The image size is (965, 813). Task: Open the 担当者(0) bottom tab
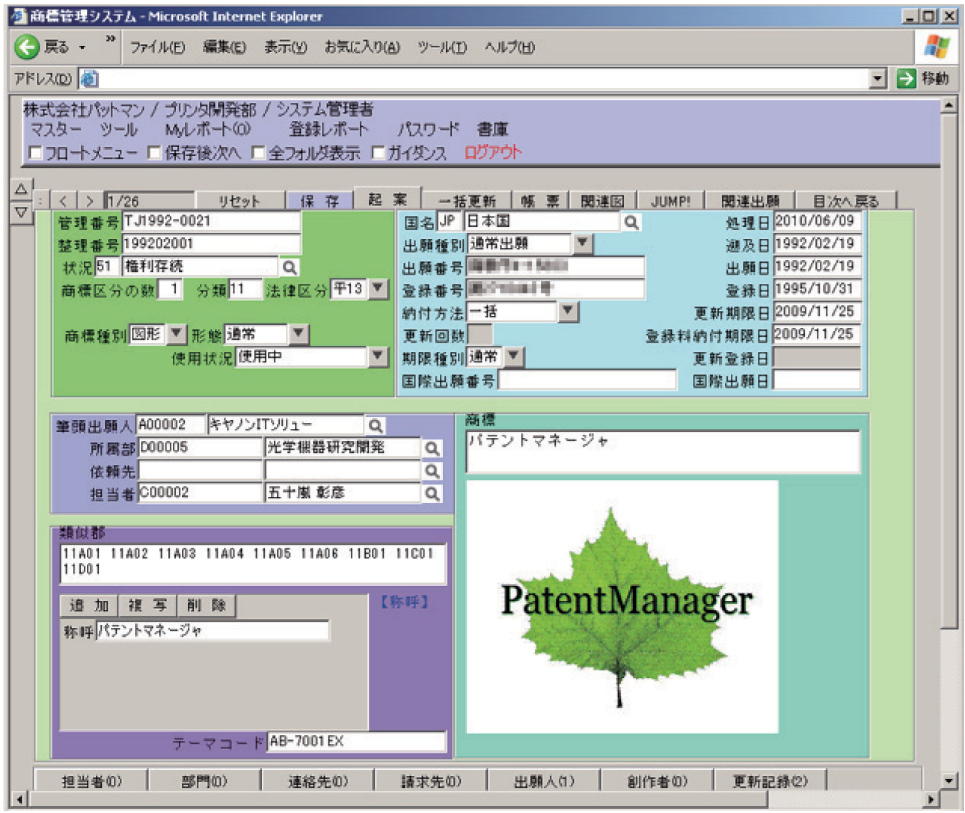pos(91,780)
